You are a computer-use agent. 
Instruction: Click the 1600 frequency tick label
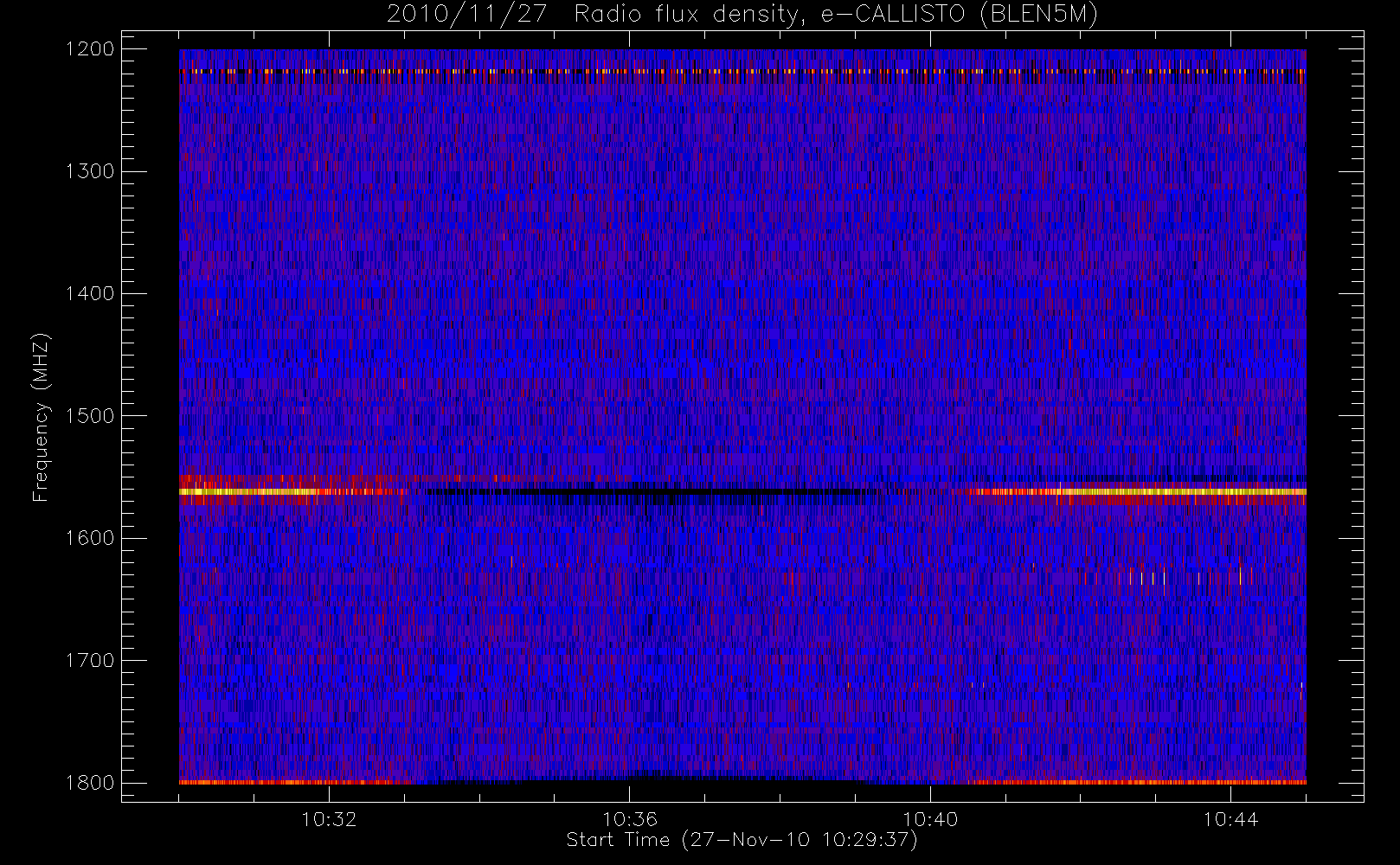click(x=90, y=538)
